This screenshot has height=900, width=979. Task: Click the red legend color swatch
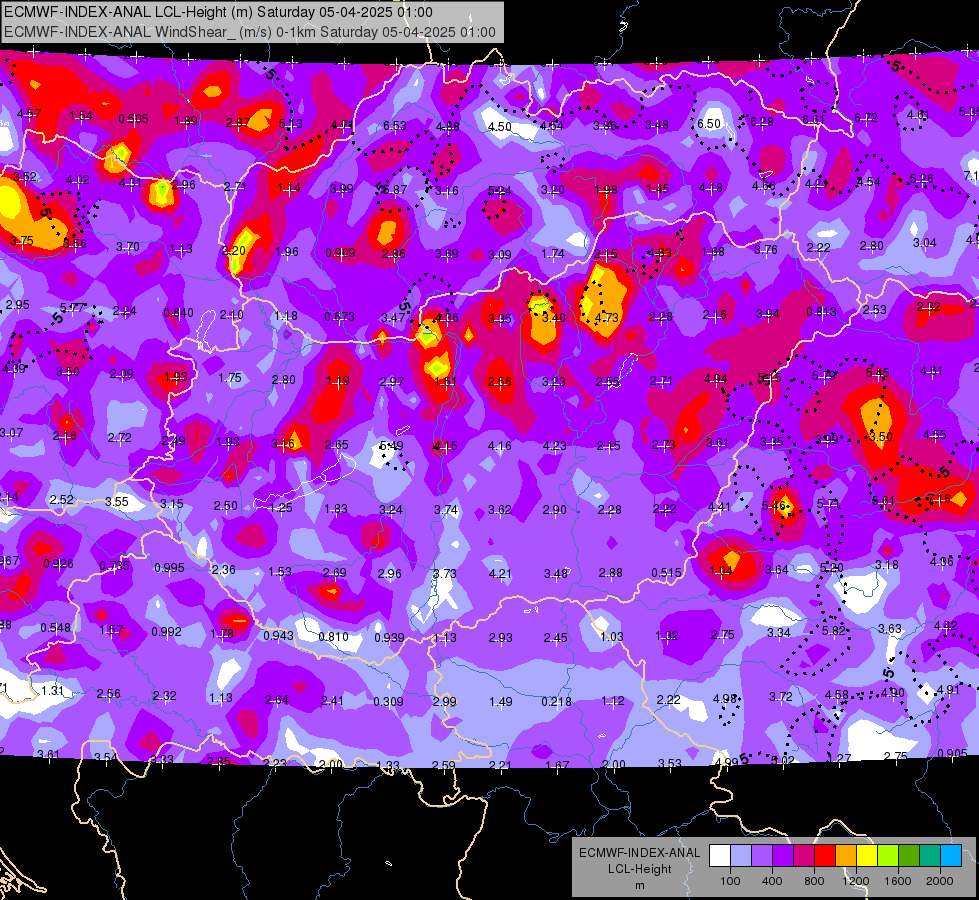point(825,855)
